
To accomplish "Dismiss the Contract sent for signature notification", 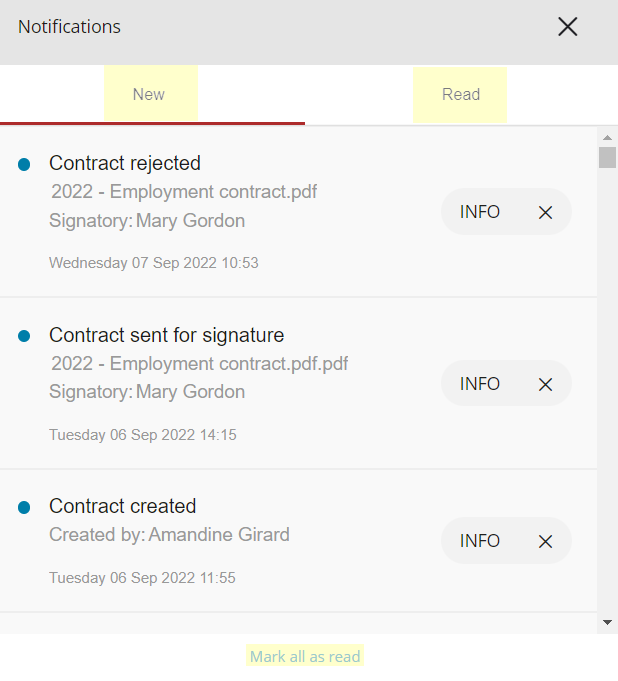I will coord(545,384).
